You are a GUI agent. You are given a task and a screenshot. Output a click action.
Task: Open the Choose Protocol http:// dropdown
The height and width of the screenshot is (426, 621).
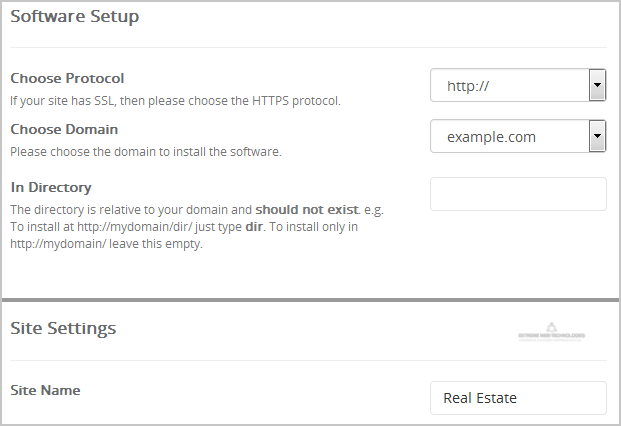pyautogui.click(x=510, y=86)
